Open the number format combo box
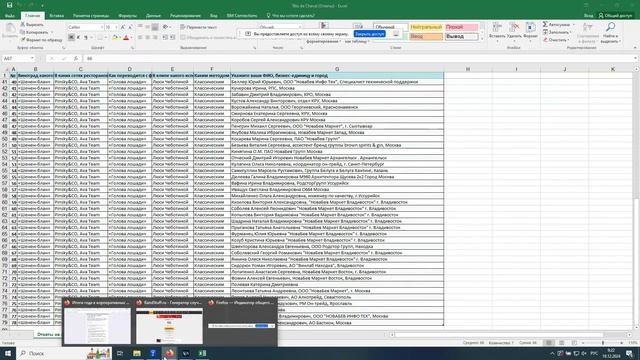 point(281,27)
